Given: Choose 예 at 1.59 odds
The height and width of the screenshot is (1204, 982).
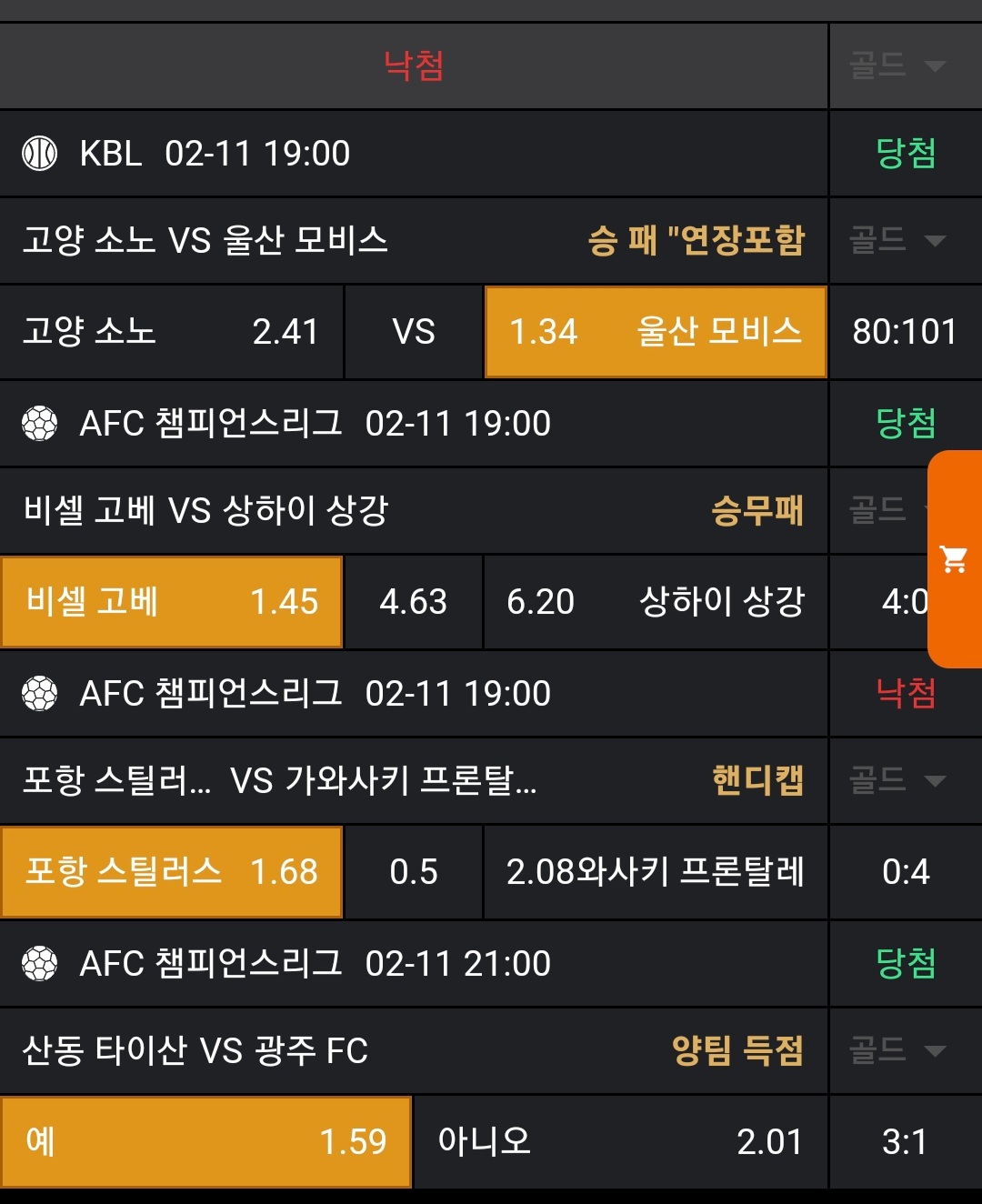Looking at the screenshot, I should pos(205,1141).
